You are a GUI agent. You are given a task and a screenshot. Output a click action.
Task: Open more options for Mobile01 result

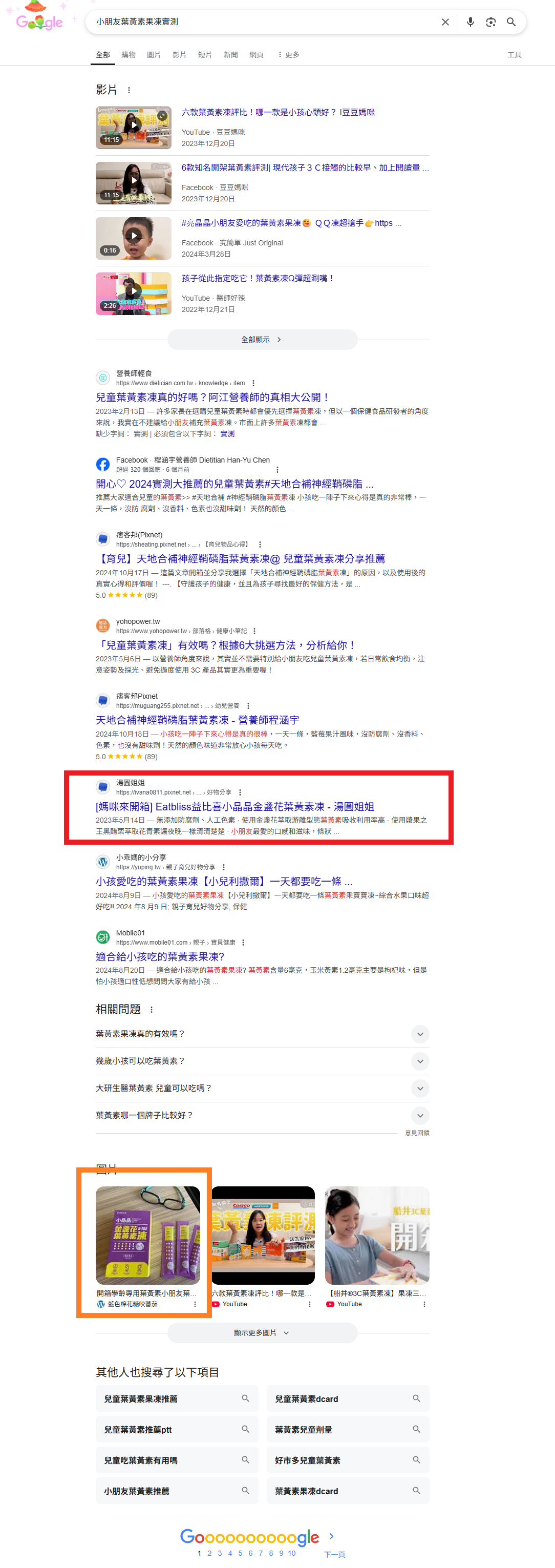[243, 942]
